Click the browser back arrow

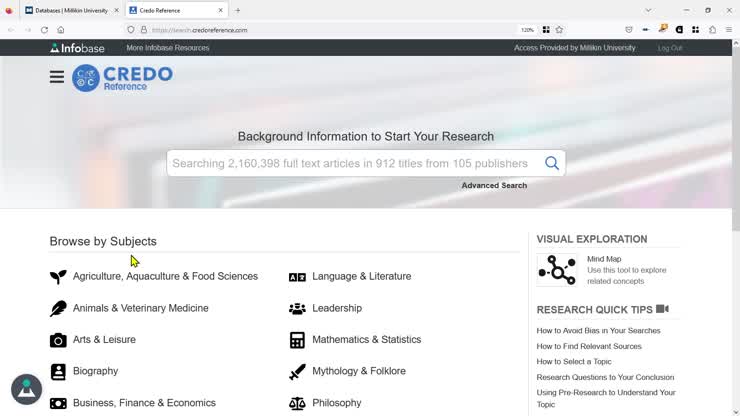tap(11, 30)
